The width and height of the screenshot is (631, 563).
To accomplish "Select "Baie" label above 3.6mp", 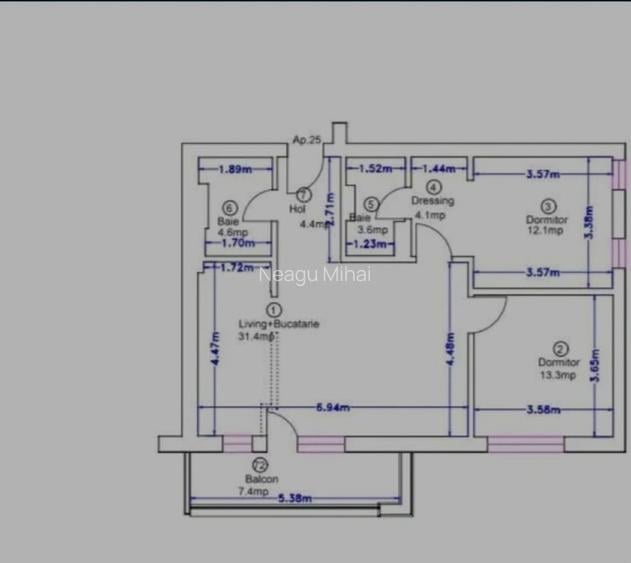I will (x=360, y=218).
